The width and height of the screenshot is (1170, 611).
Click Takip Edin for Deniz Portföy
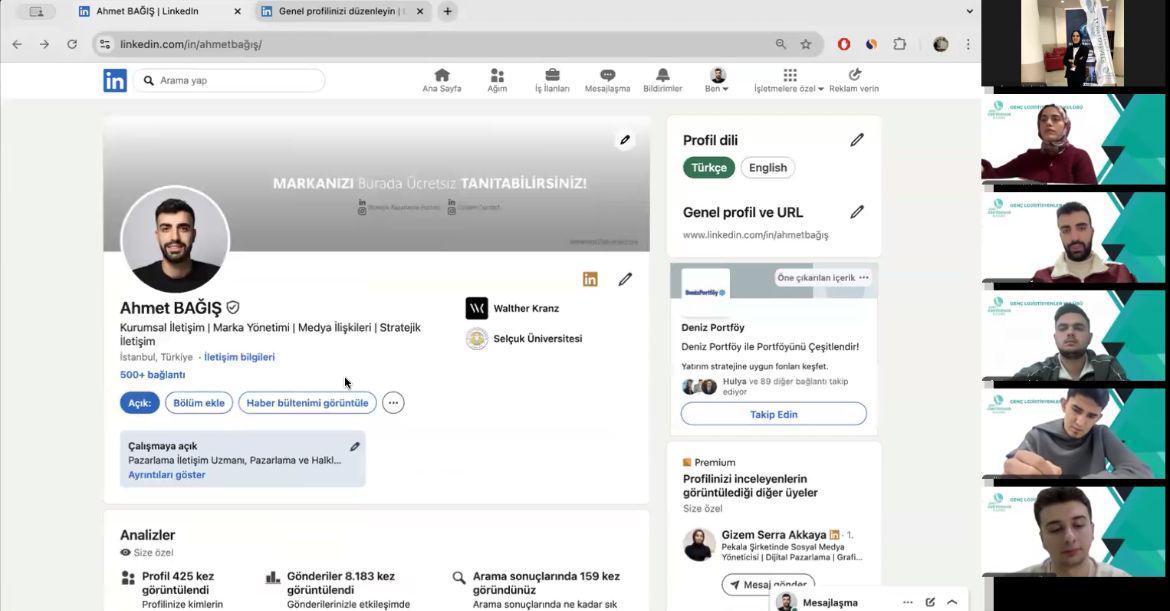(774, 414)
